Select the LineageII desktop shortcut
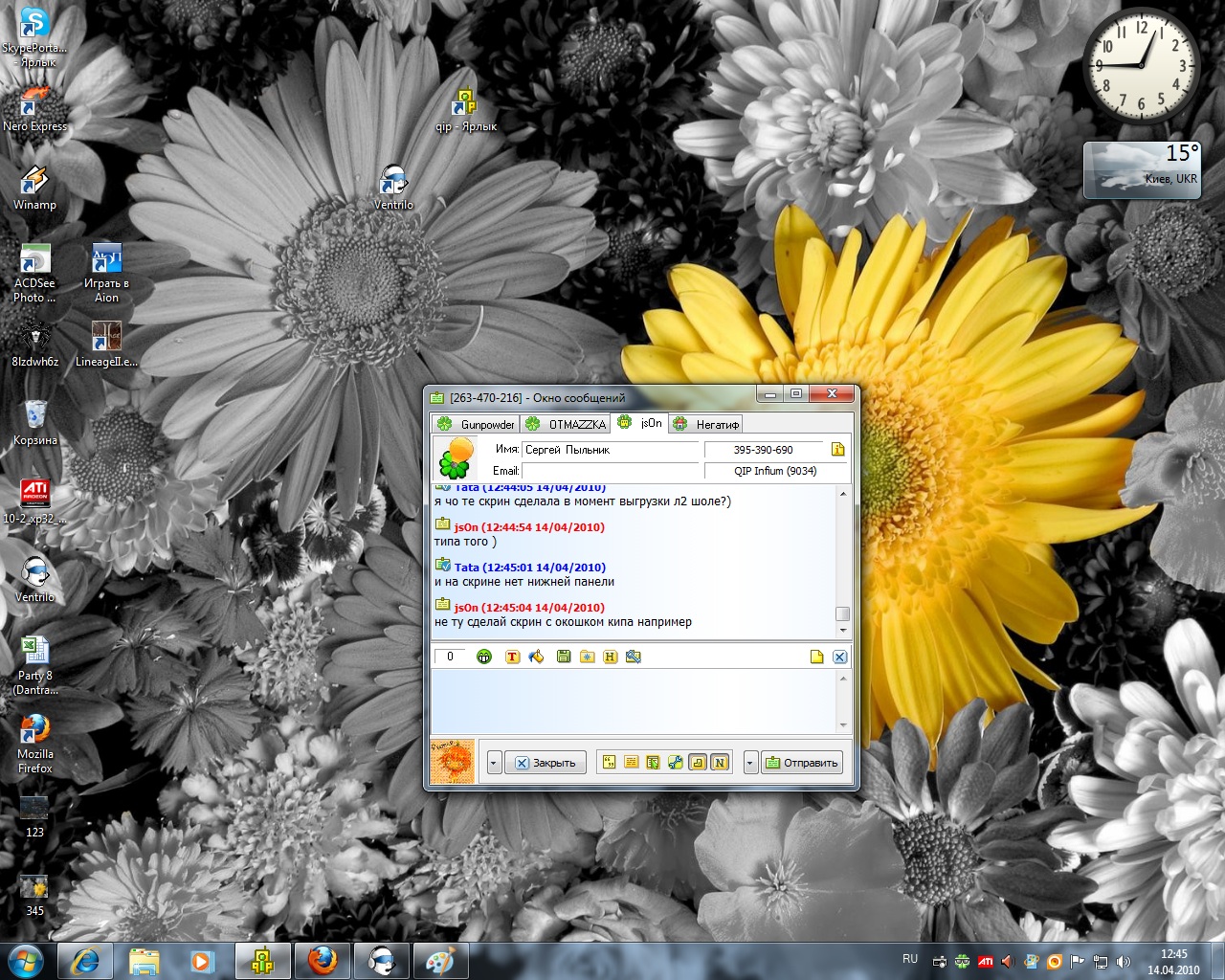The width and height of the screenshot is (1225, 980). 106,345
